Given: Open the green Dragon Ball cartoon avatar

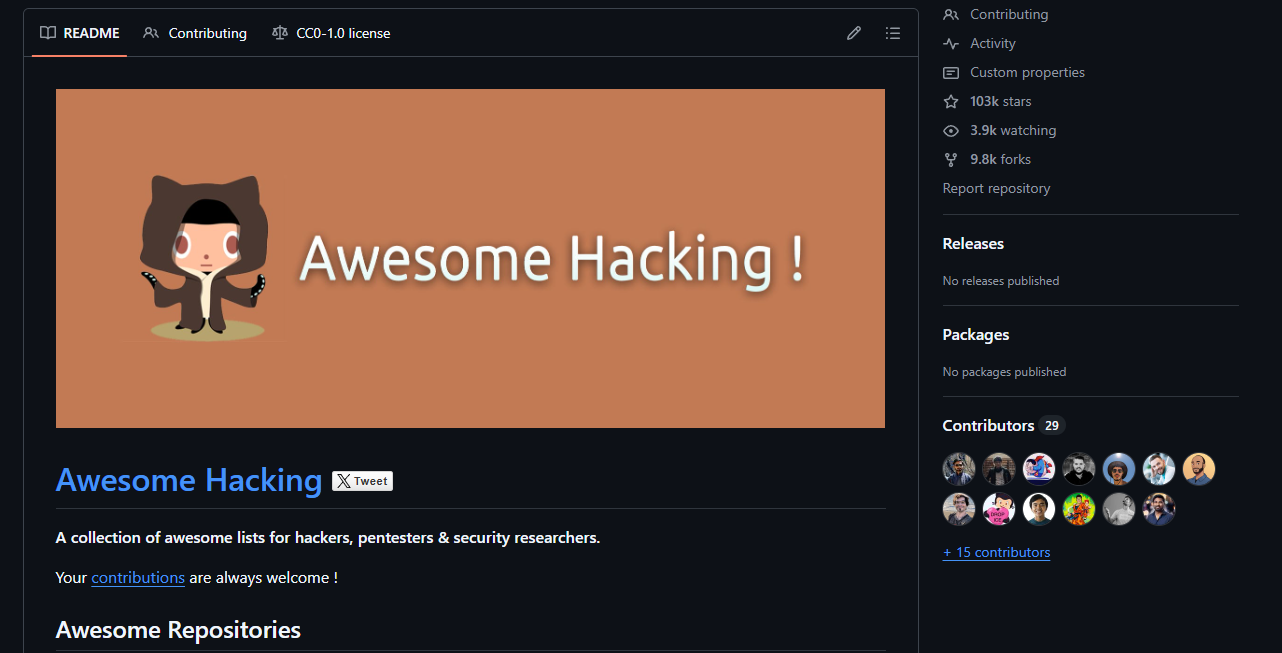Looking at the screenshot, I should click(x=1079, y=509).
